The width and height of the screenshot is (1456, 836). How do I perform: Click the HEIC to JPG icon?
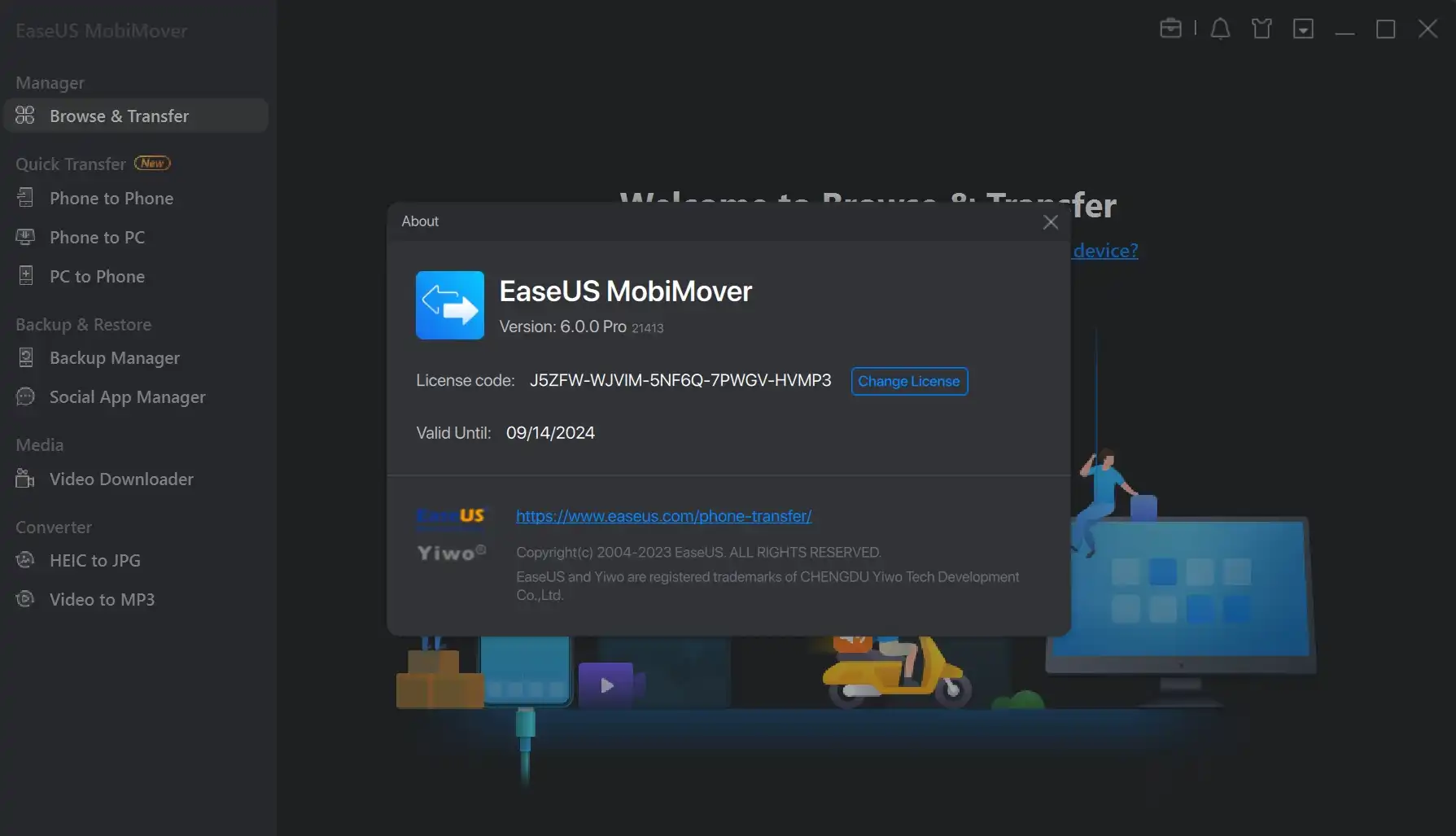click(x=26, y=560)
